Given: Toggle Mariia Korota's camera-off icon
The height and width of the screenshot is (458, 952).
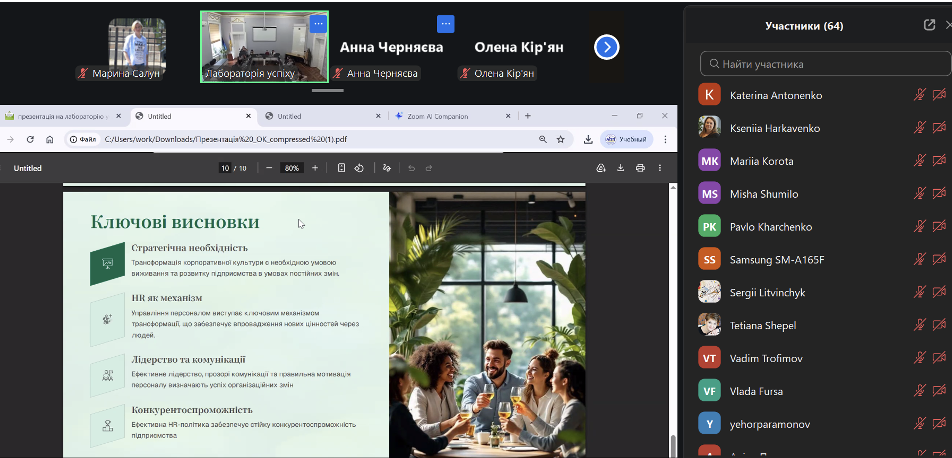Looking at the screenshot, I should pyautogui.click(x=939, y=161).
